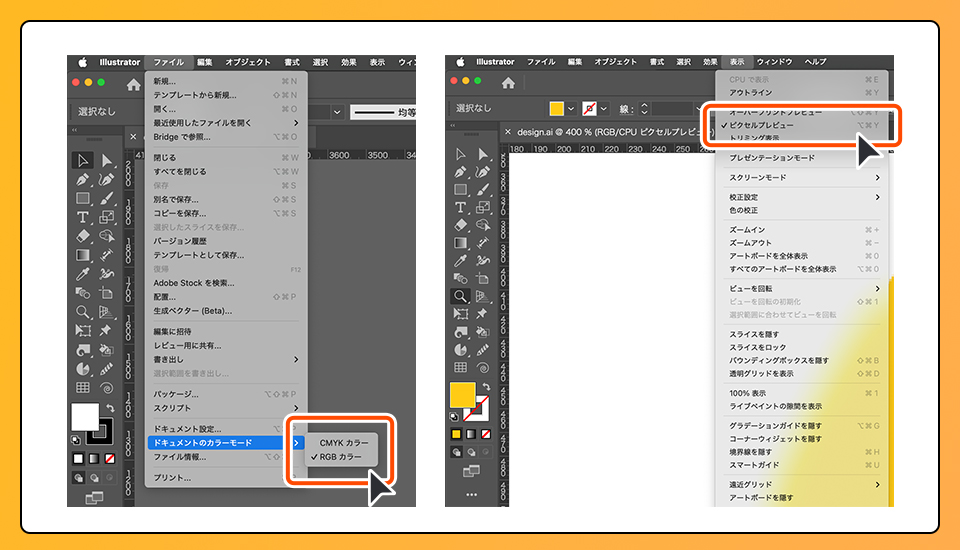Select the checked RGB カラー option
The width and height of the screenshot is (960, 550).
[340, 457]
